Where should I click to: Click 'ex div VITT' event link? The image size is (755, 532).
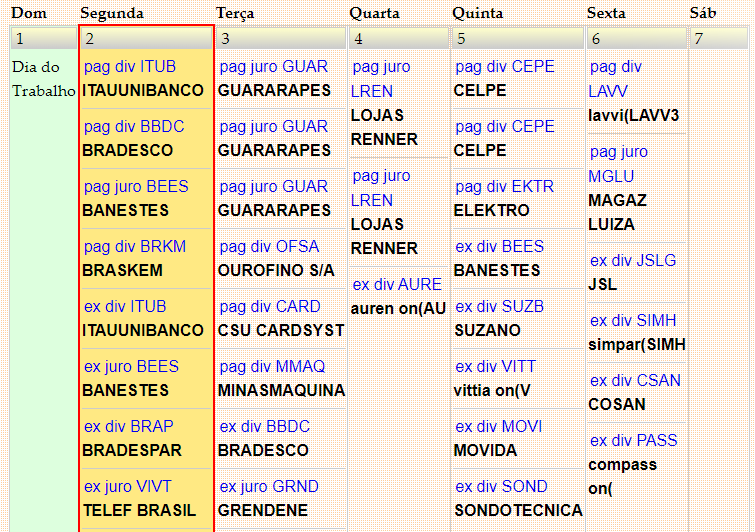495,367
